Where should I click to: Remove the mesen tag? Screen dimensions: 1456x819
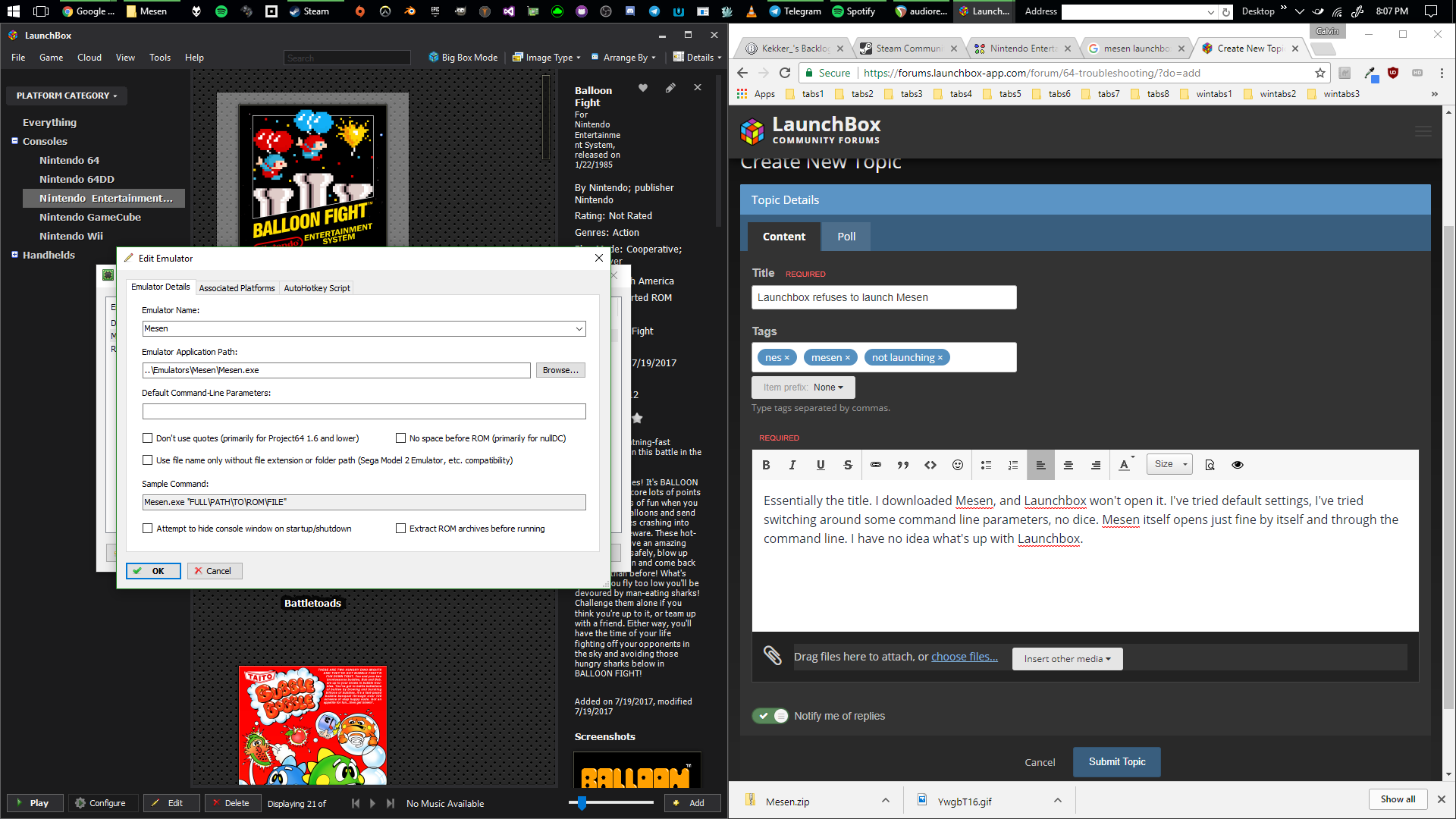(x=847, y=358)
